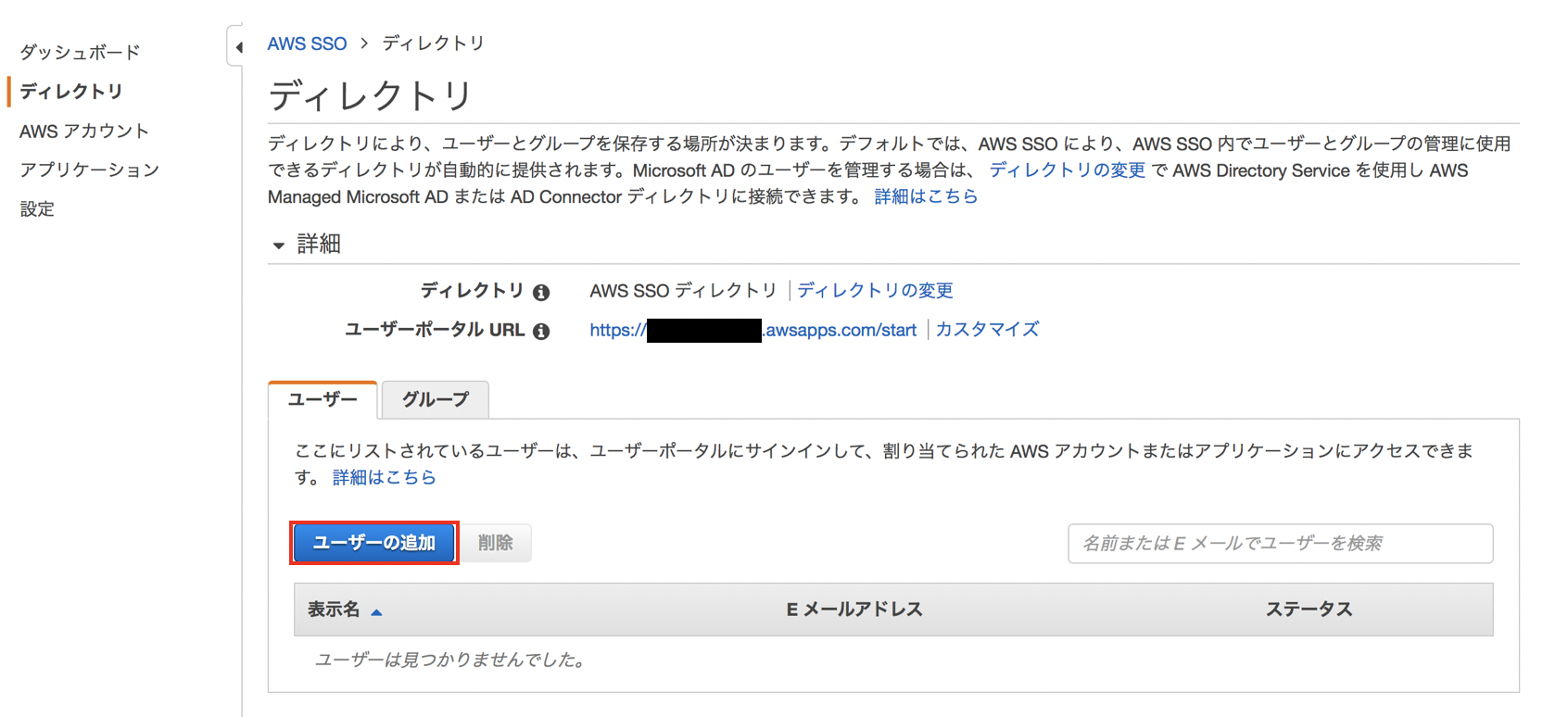Click the 削除 button

pyautogui.click(x=496, y=543)
